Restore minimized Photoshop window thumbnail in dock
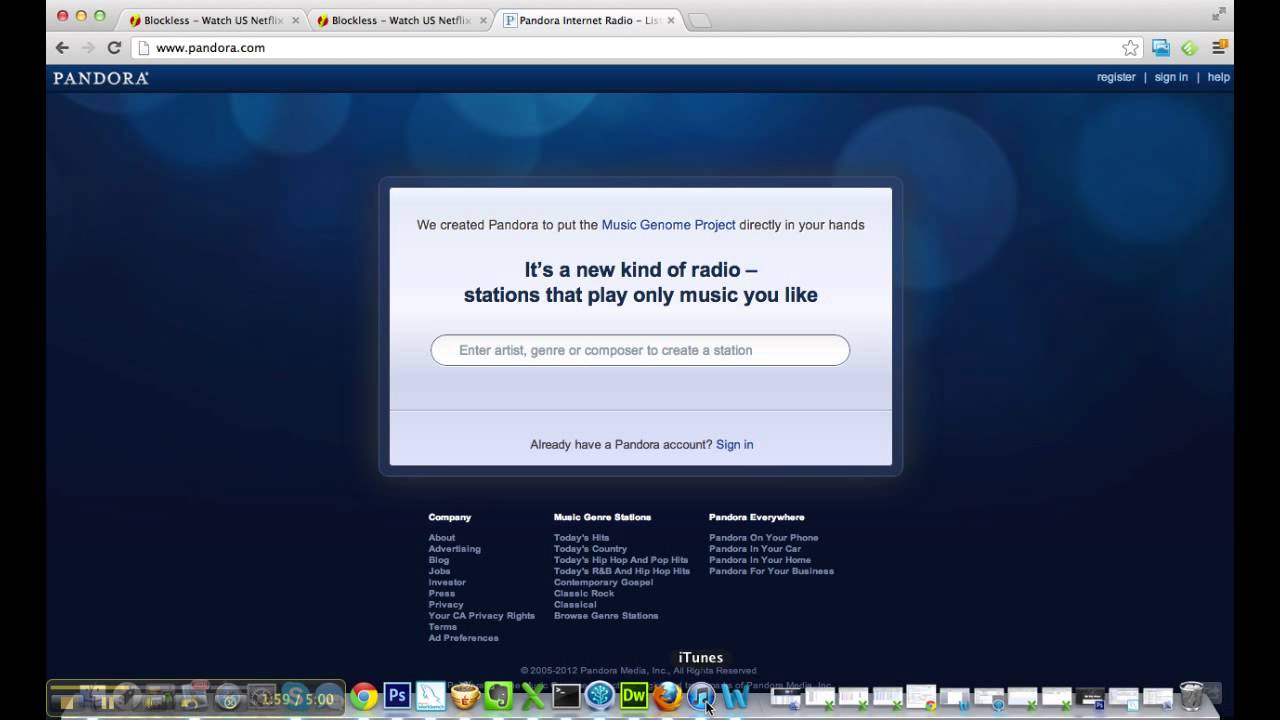 pyautogui.click(x=1091, y=698)
